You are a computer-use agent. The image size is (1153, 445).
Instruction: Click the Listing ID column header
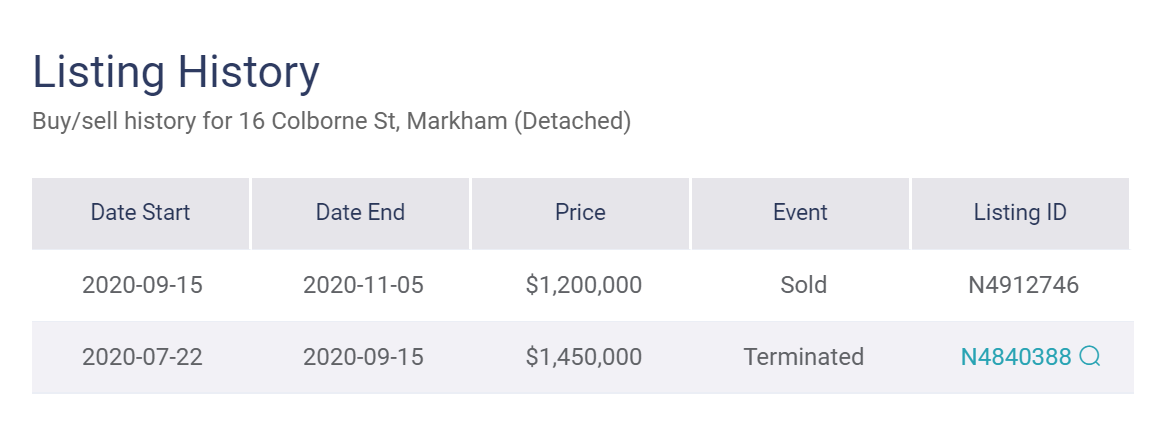tap(1021, 213)
